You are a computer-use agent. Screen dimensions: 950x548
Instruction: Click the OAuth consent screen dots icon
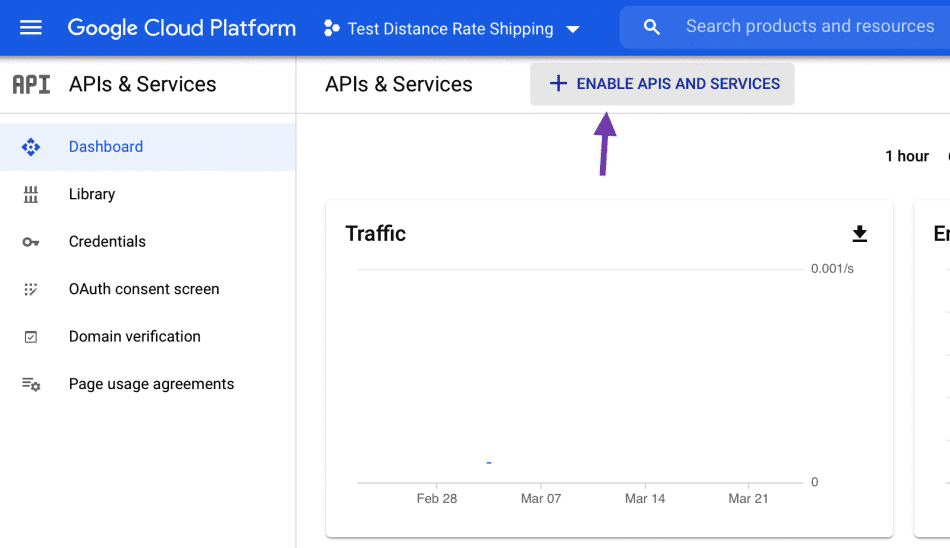click(x=31, y=289)
